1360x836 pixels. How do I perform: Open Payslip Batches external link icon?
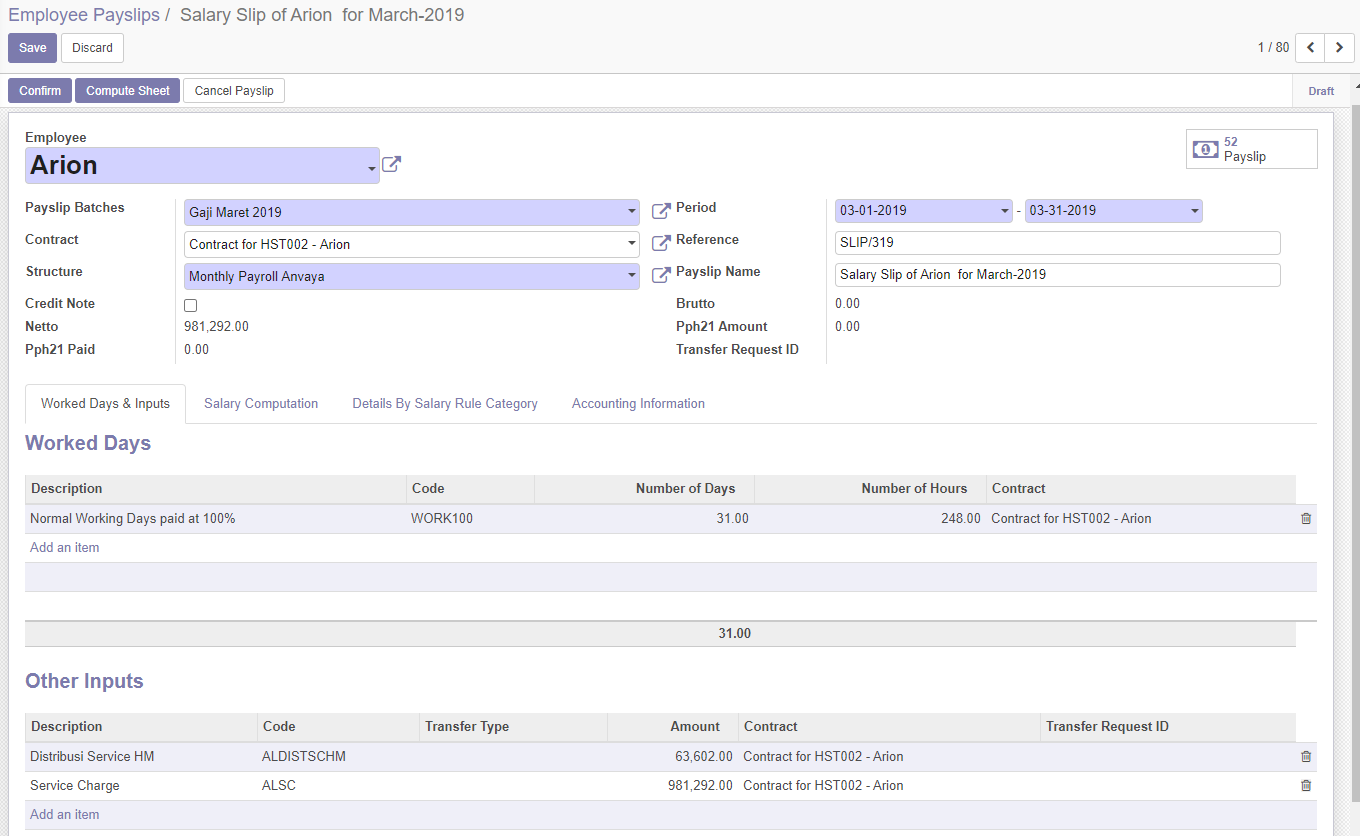661,211
